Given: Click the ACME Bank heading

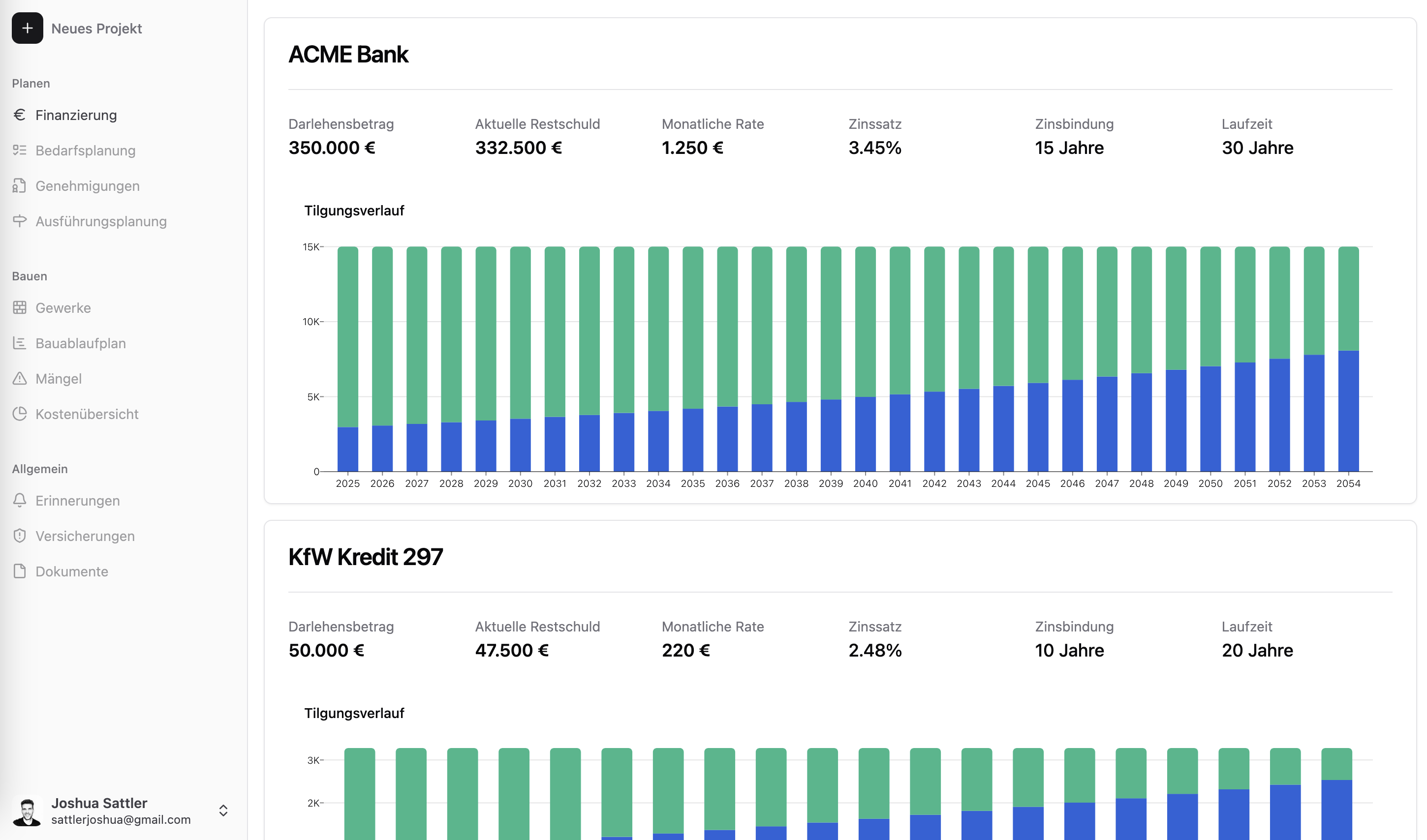Looking at the screenshot, I should [x=348, y=54].
